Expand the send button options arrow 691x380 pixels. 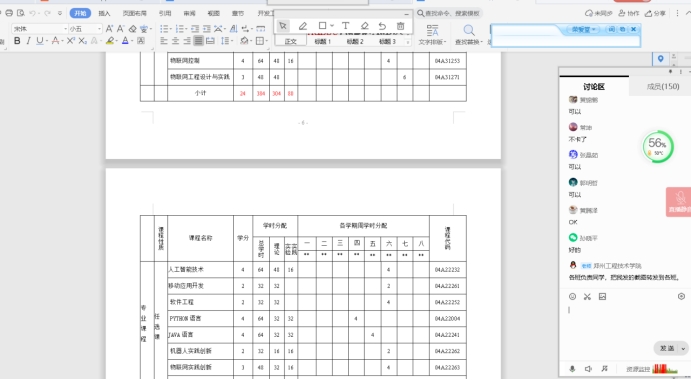[684, 348]
